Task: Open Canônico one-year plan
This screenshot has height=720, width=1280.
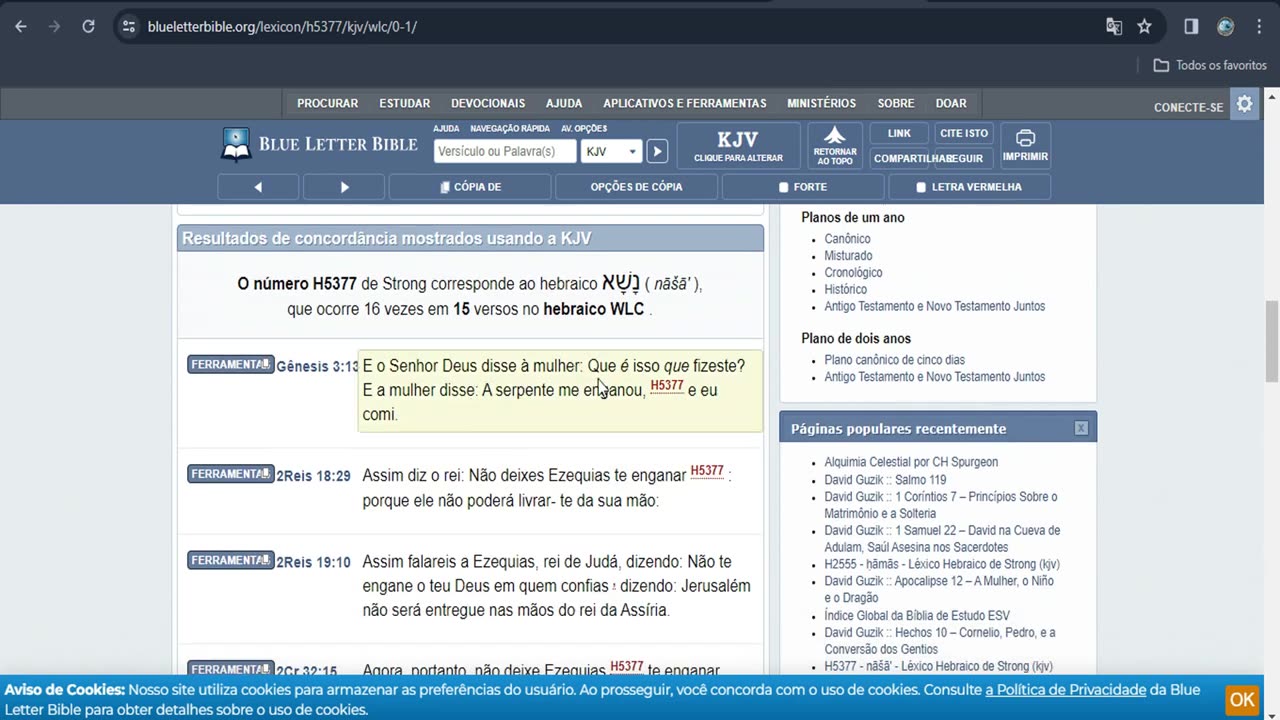Action: pyautogui.click(x=847, y=239)
